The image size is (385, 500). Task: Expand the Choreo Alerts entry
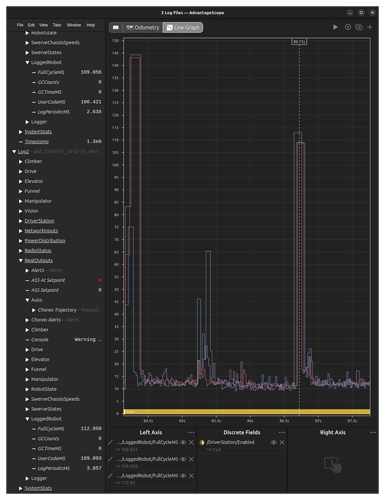click(27, 320)
